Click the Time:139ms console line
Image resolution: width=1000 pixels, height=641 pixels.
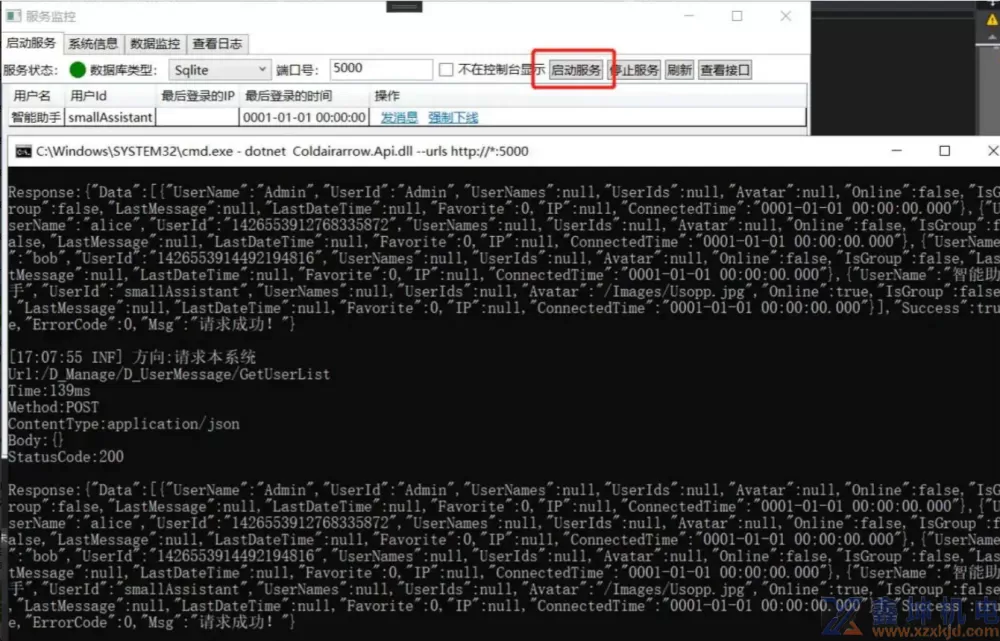(x=49, y=390)
